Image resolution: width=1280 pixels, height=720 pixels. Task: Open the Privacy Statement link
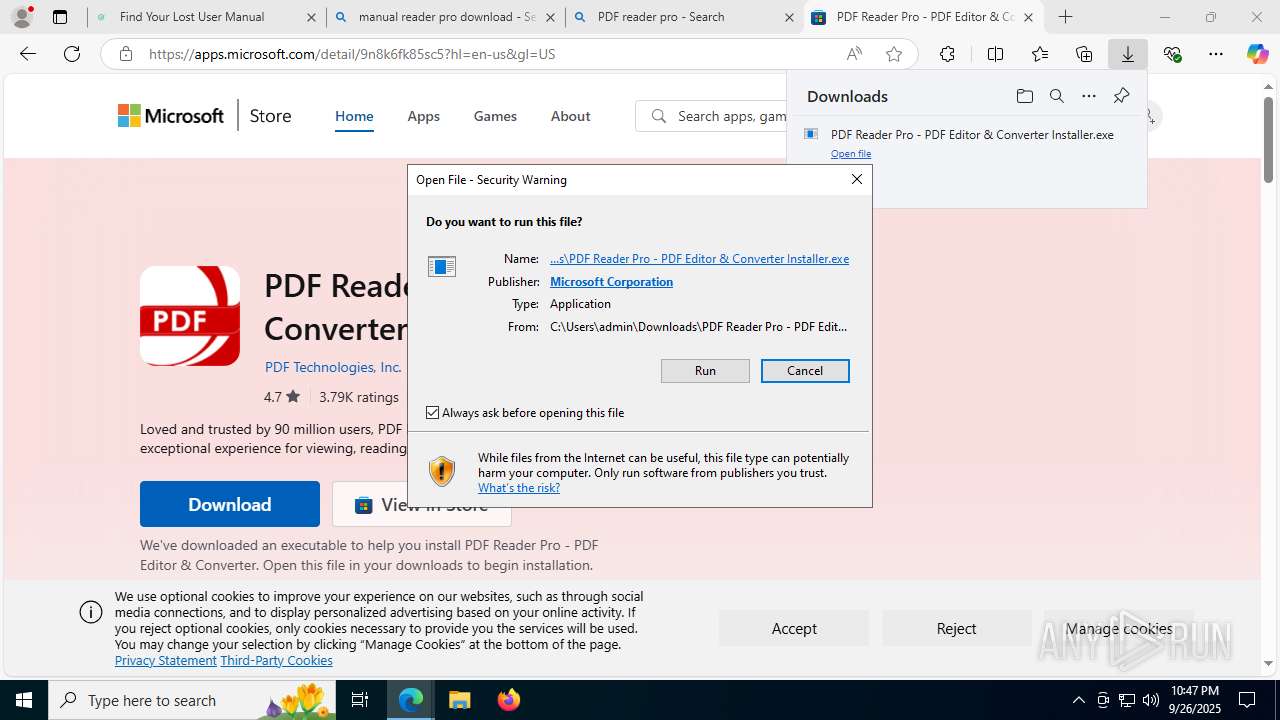[x=166, y=660]
